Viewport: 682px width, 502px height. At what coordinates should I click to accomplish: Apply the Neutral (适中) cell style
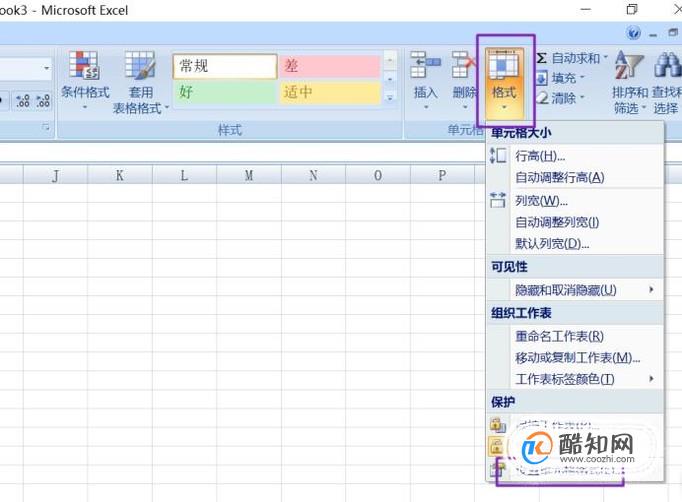tap(330, 92)
